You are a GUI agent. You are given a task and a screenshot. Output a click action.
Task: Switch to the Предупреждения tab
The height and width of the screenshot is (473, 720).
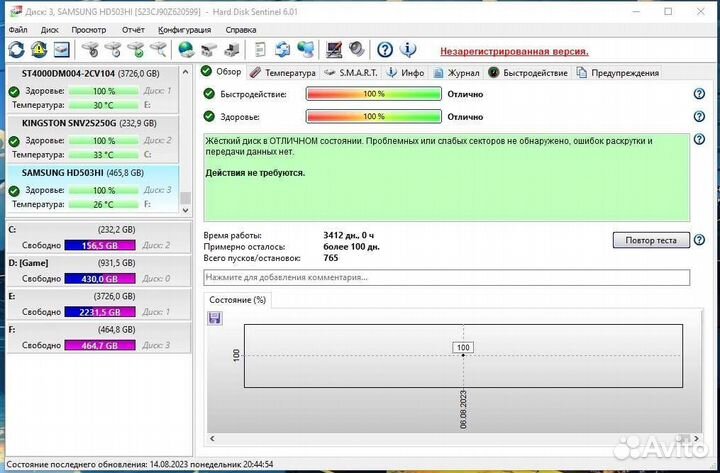(618, 73)
